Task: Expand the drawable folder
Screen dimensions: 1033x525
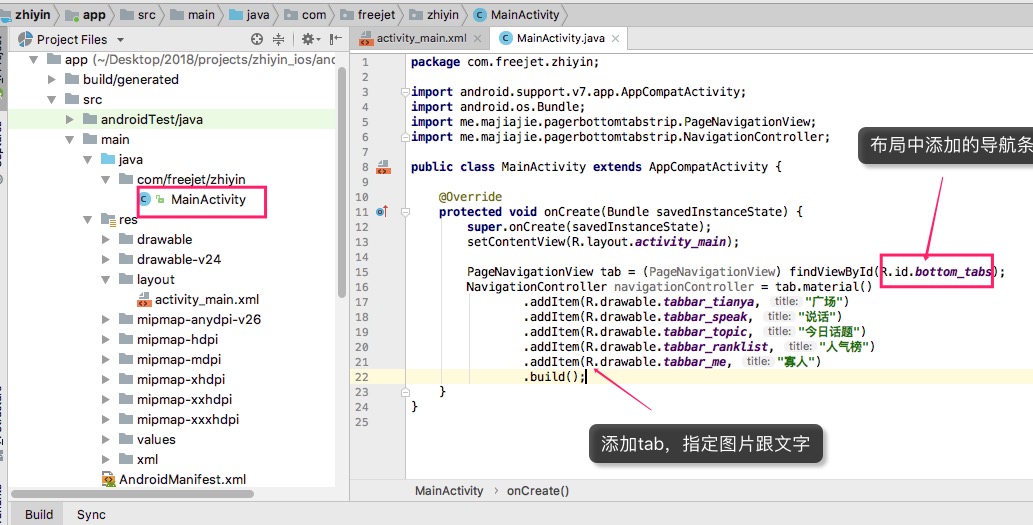Action: click(x=105, y=240)
